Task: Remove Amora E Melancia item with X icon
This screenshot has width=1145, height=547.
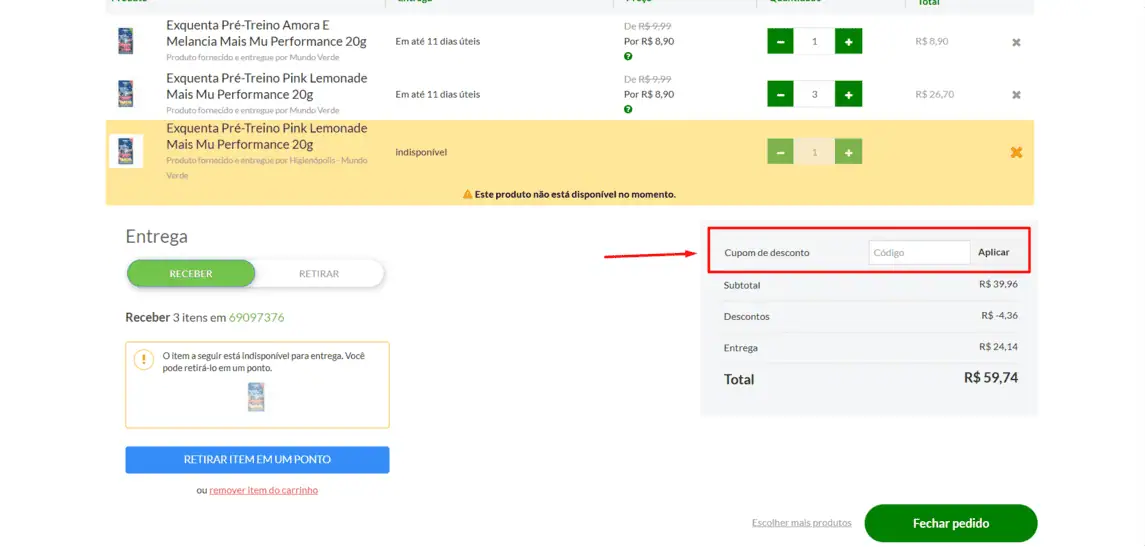Action: pyautogui.click(x=1016, y=42)
